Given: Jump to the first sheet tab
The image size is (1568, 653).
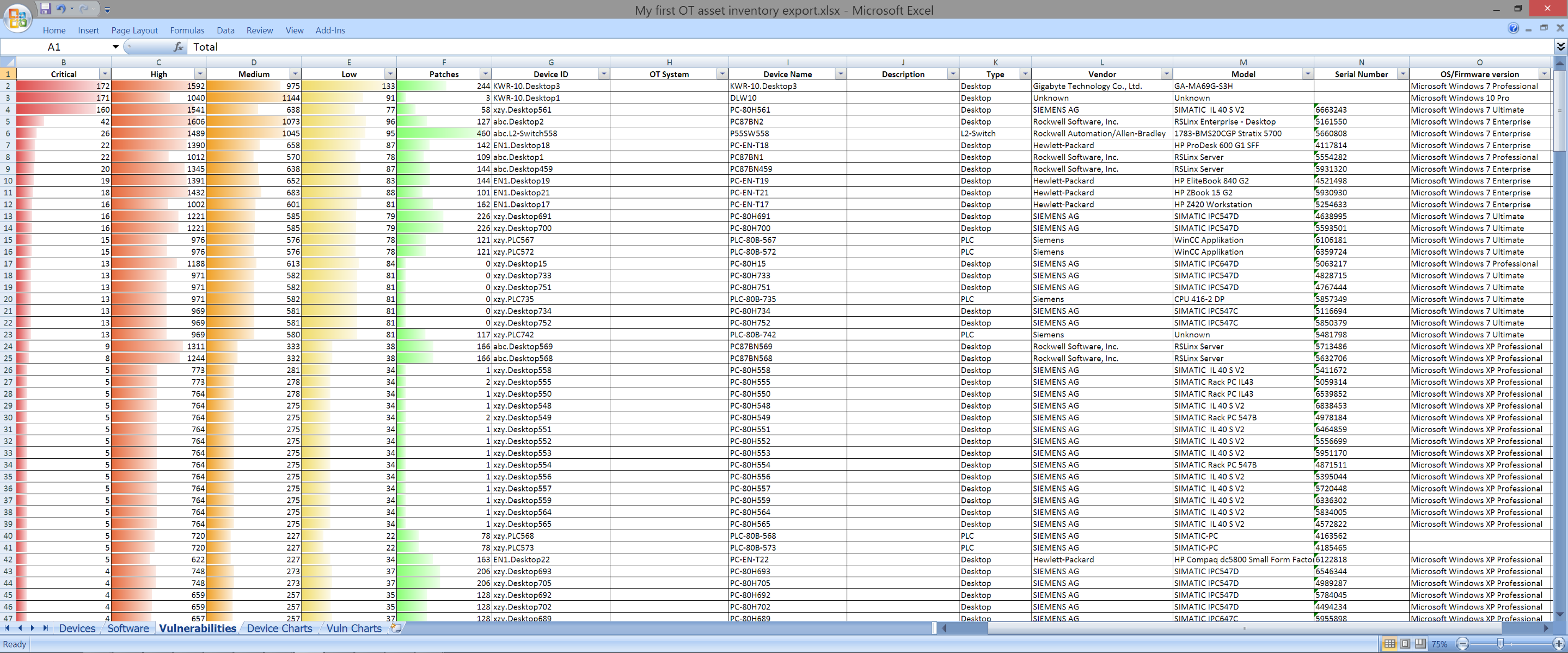Looking at the screenshot, I should [7, 628].
